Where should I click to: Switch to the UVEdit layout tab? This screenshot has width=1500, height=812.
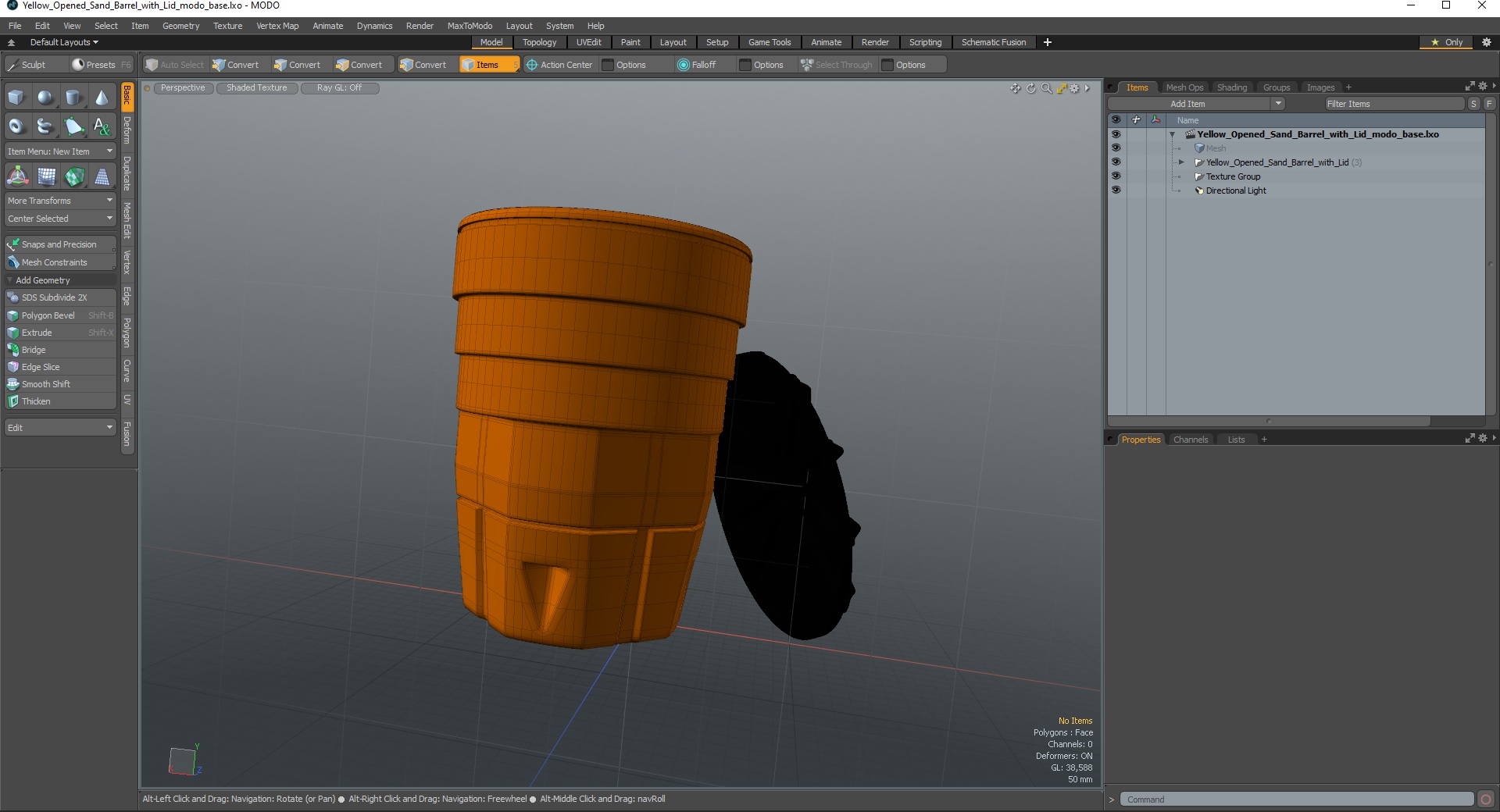coord(588,42)
